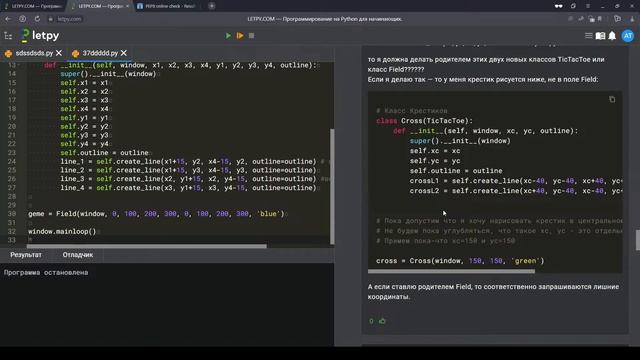640x360 pixels.
Task: Open the AT user avatar menu
Action: point(628,36)
